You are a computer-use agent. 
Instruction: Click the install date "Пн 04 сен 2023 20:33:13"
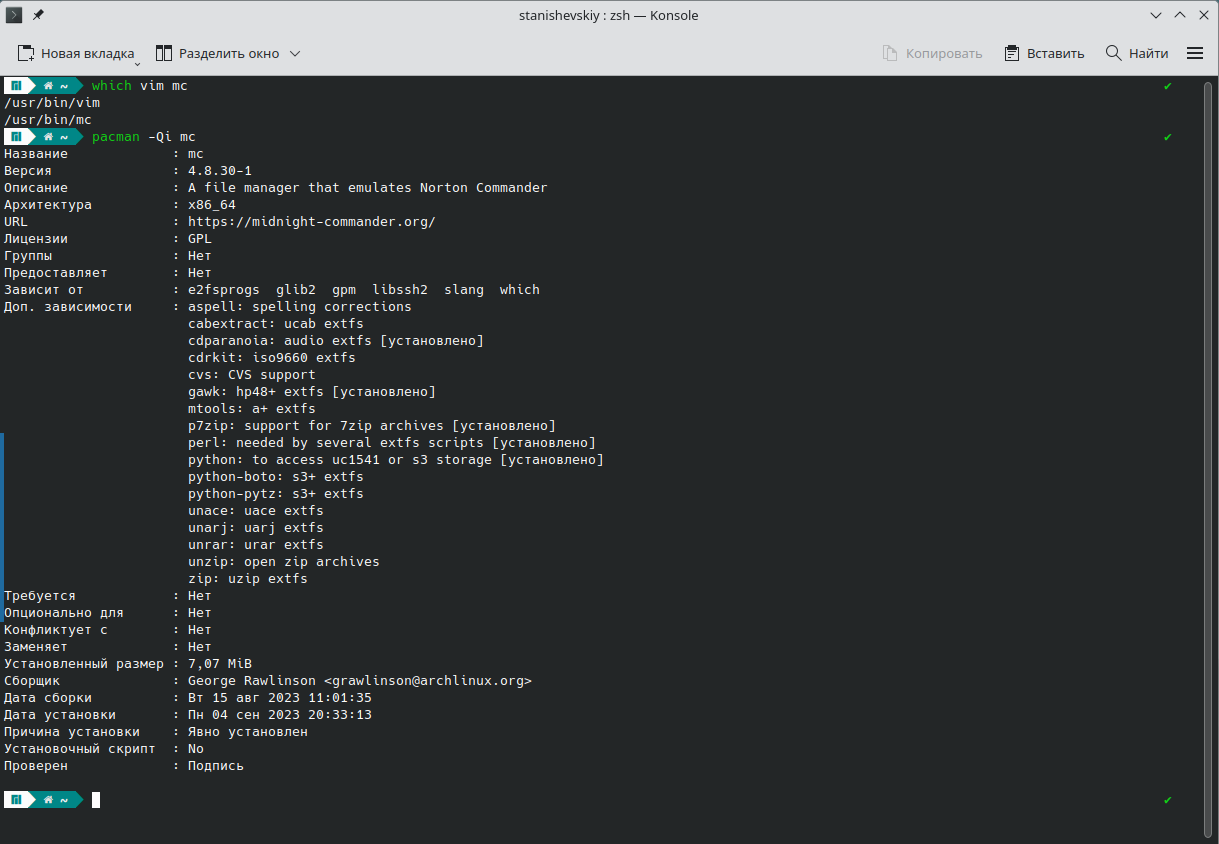coord(280,715)
